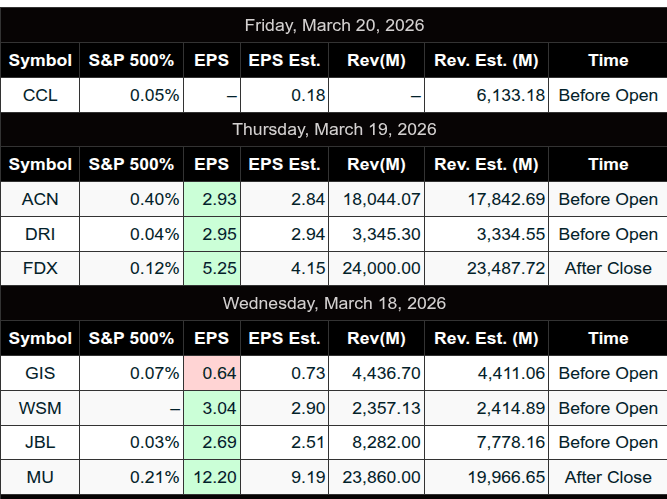667x499 pixels.
Task: Click MU's green EPS cell 12.20
Action: [x=212, y=477]
